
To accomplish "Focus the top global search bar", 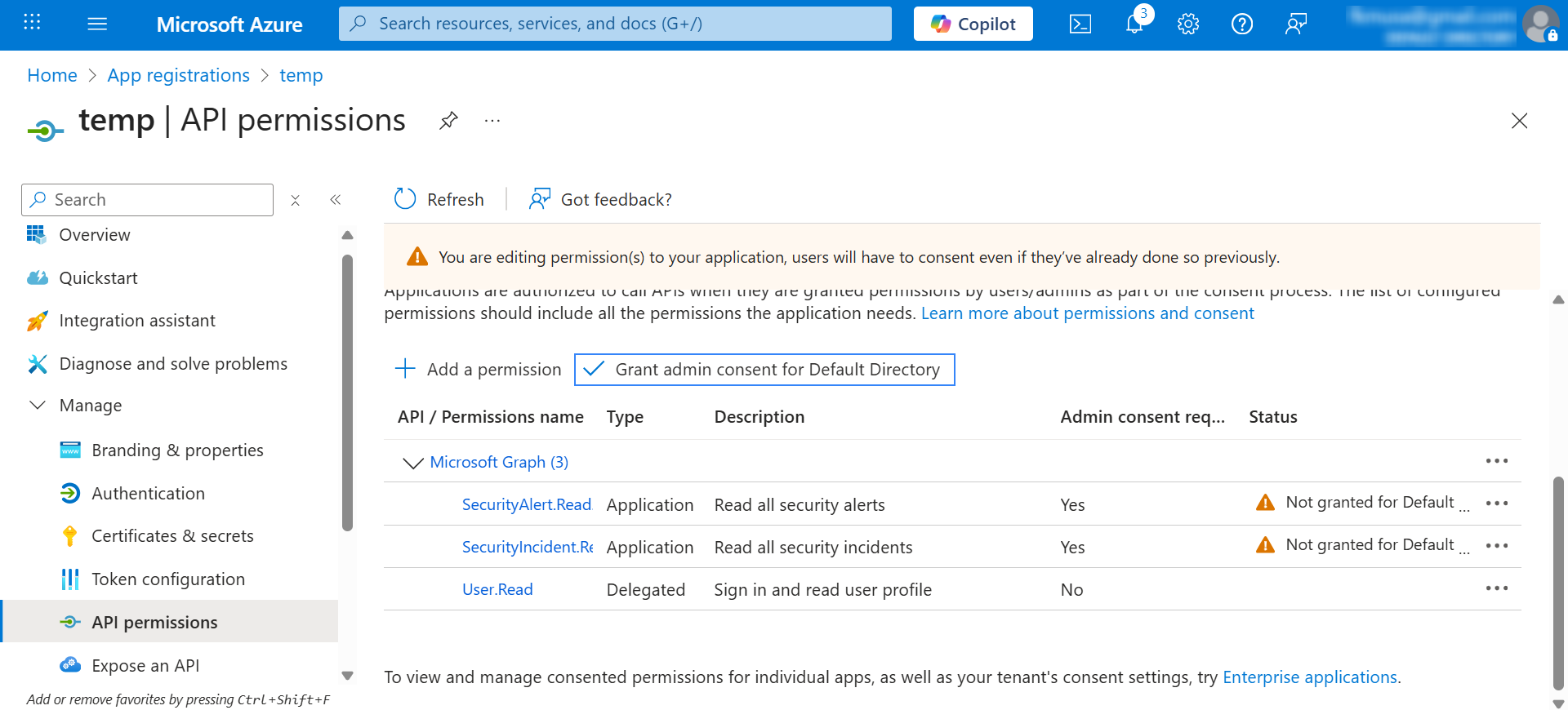I will (x=615, y=24).
